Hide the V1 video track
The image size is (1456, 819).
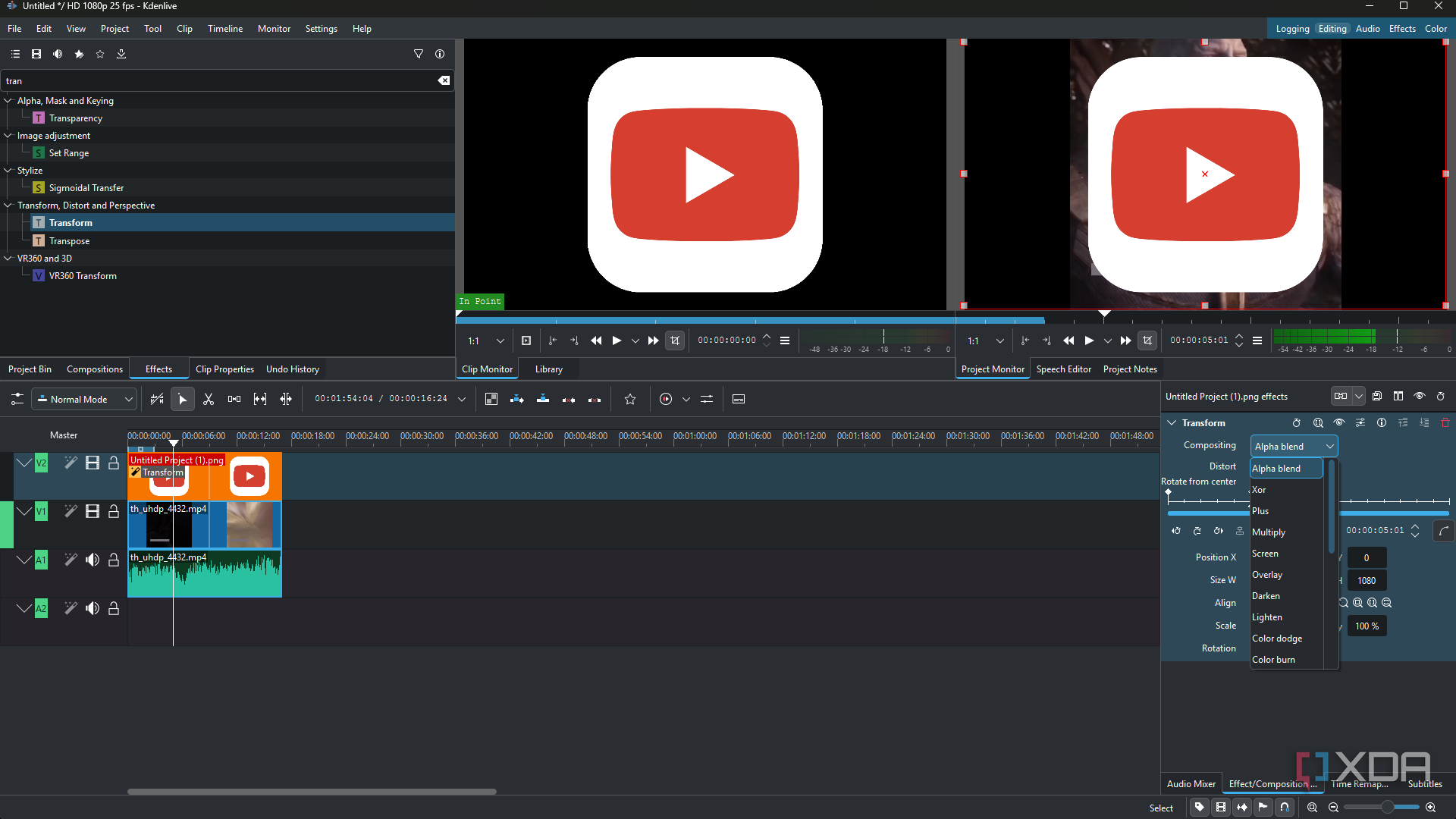click(x=93, y=511)
